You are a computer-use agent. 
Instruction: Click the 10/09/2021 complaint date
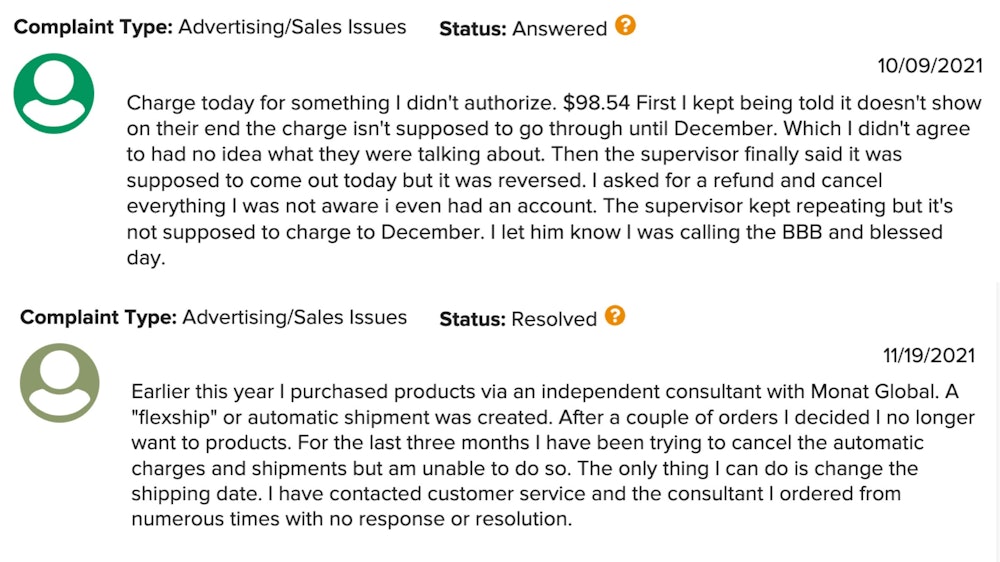(929, 66)
